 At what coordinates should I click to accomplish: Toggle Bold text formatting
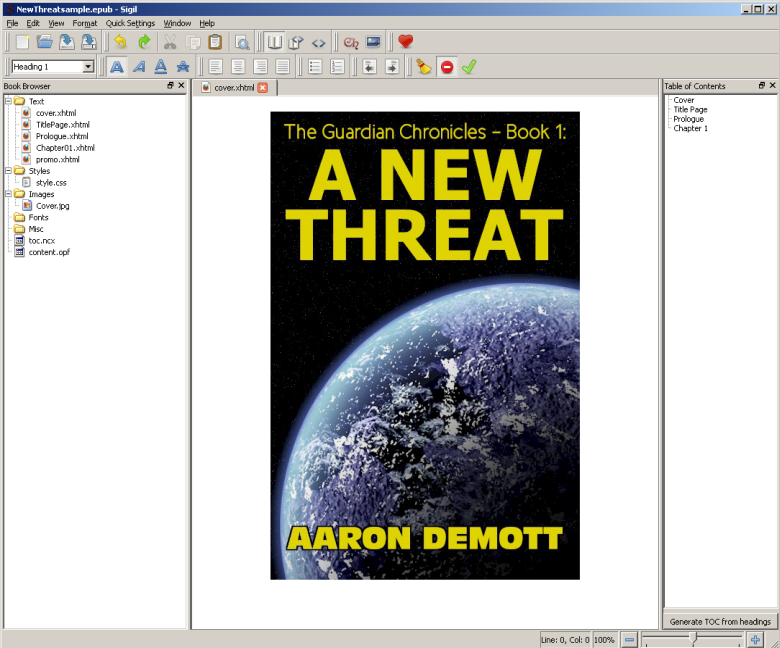(x=116, y=67)
